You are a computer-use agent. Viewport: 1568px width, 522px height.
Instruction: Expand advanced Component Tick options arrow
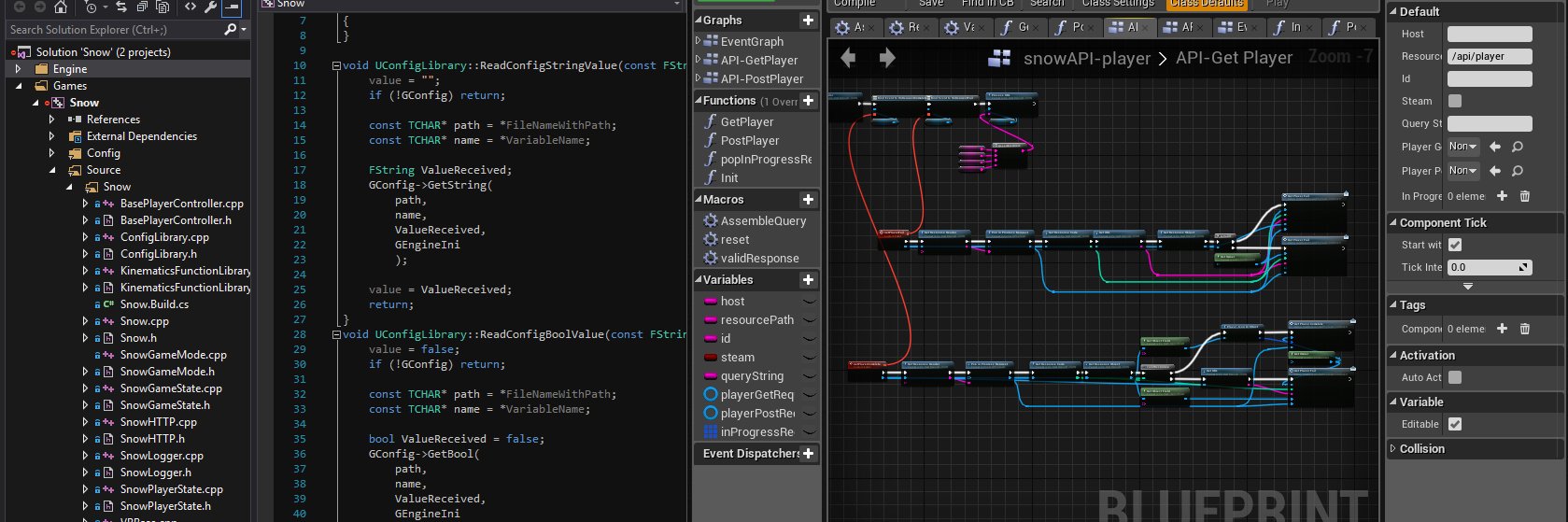1468,287
